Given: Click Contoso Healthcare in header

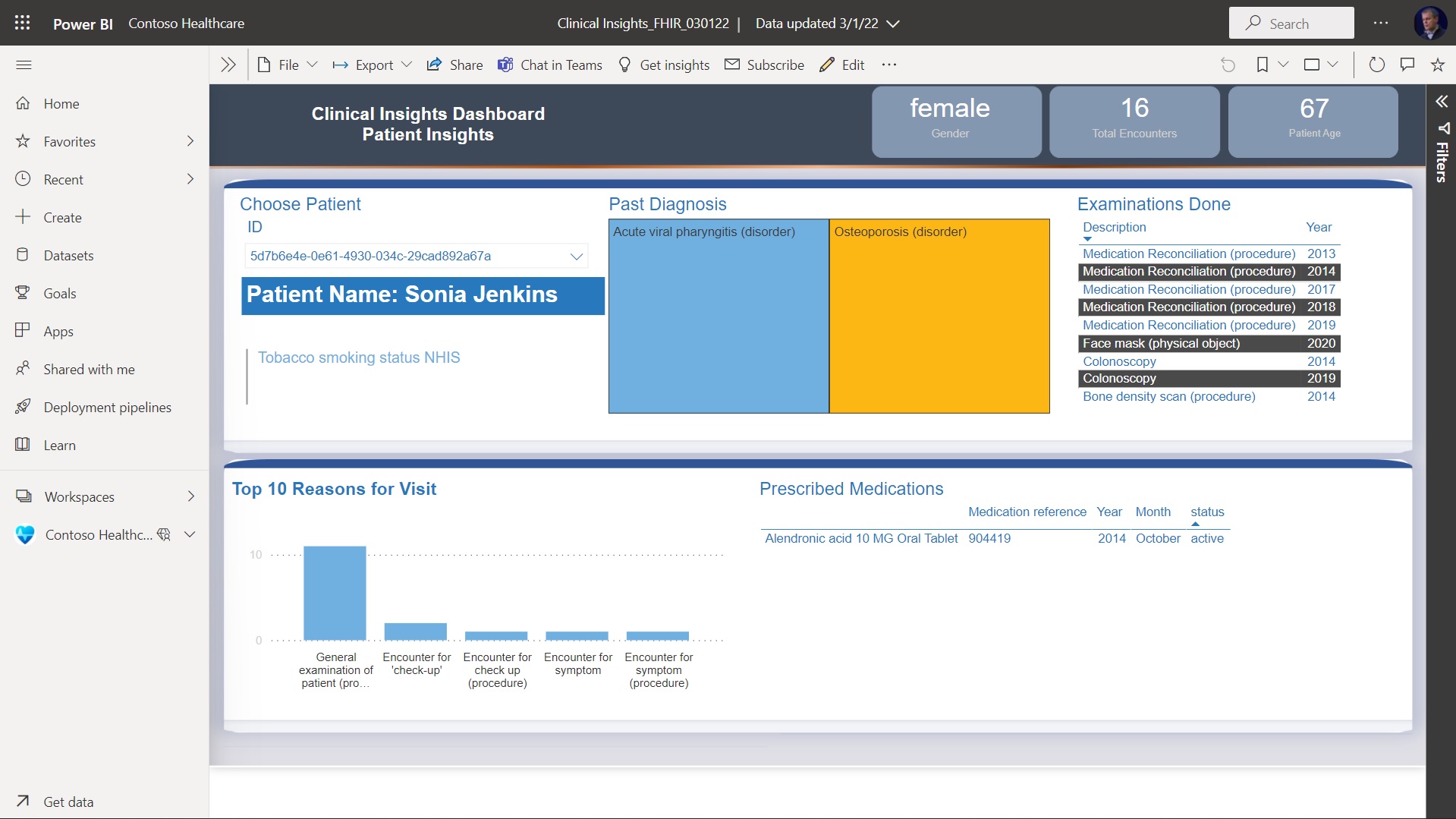Looking at the screenshot, I should 186,23.
